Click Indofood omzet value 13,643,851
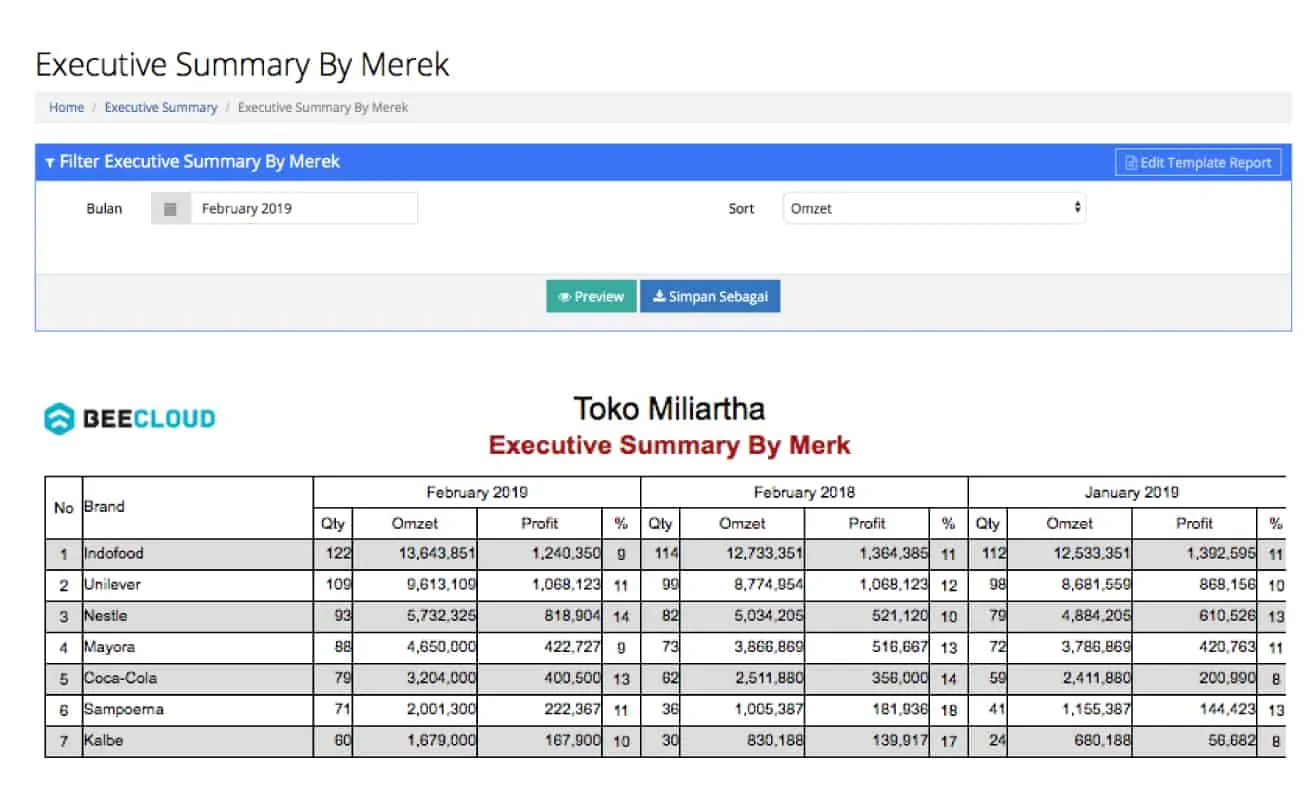This screenshot has height=792, width=1314. 435,553
